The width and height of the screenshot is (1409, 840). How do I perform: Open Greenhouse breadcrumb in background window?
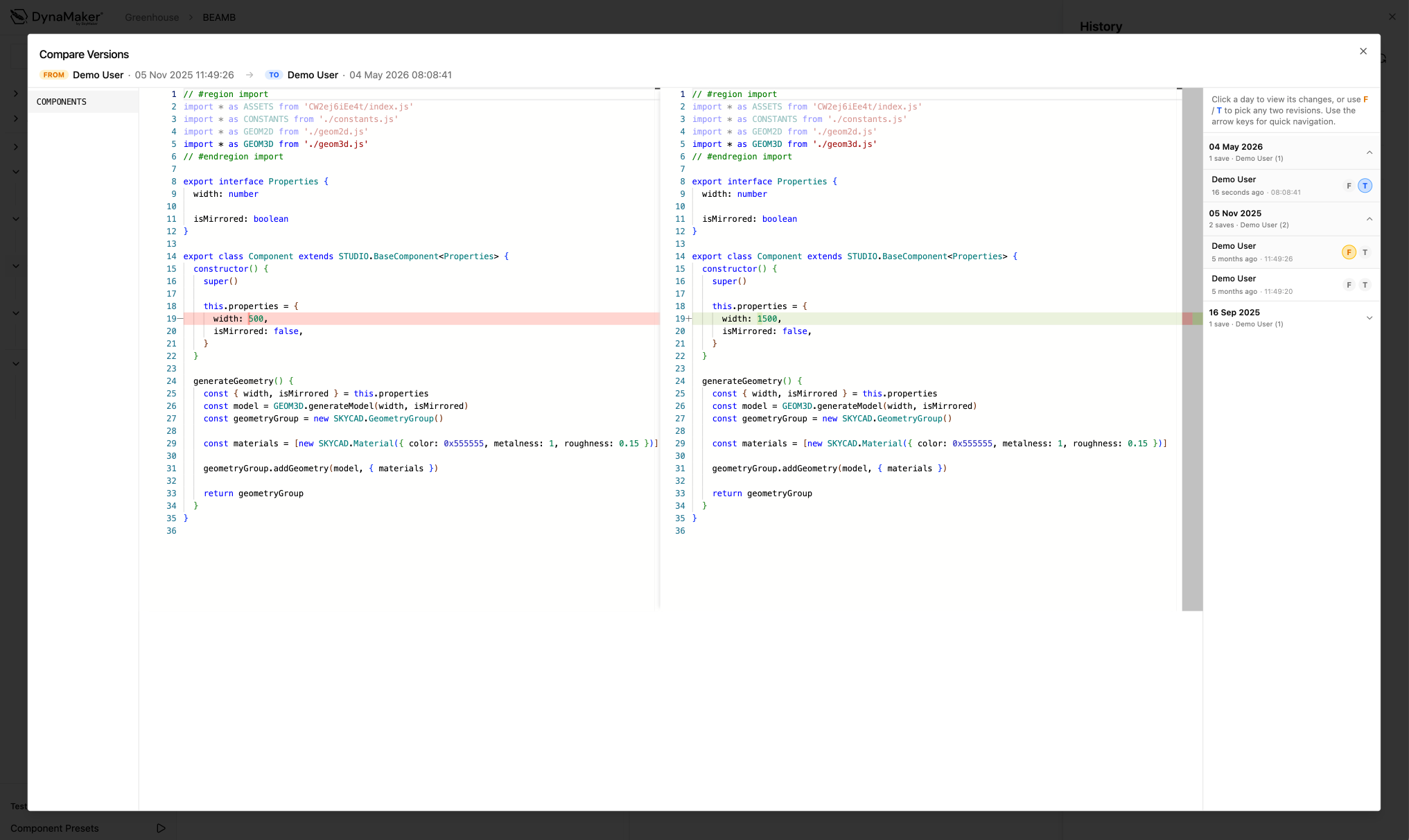tap(152, 17)
